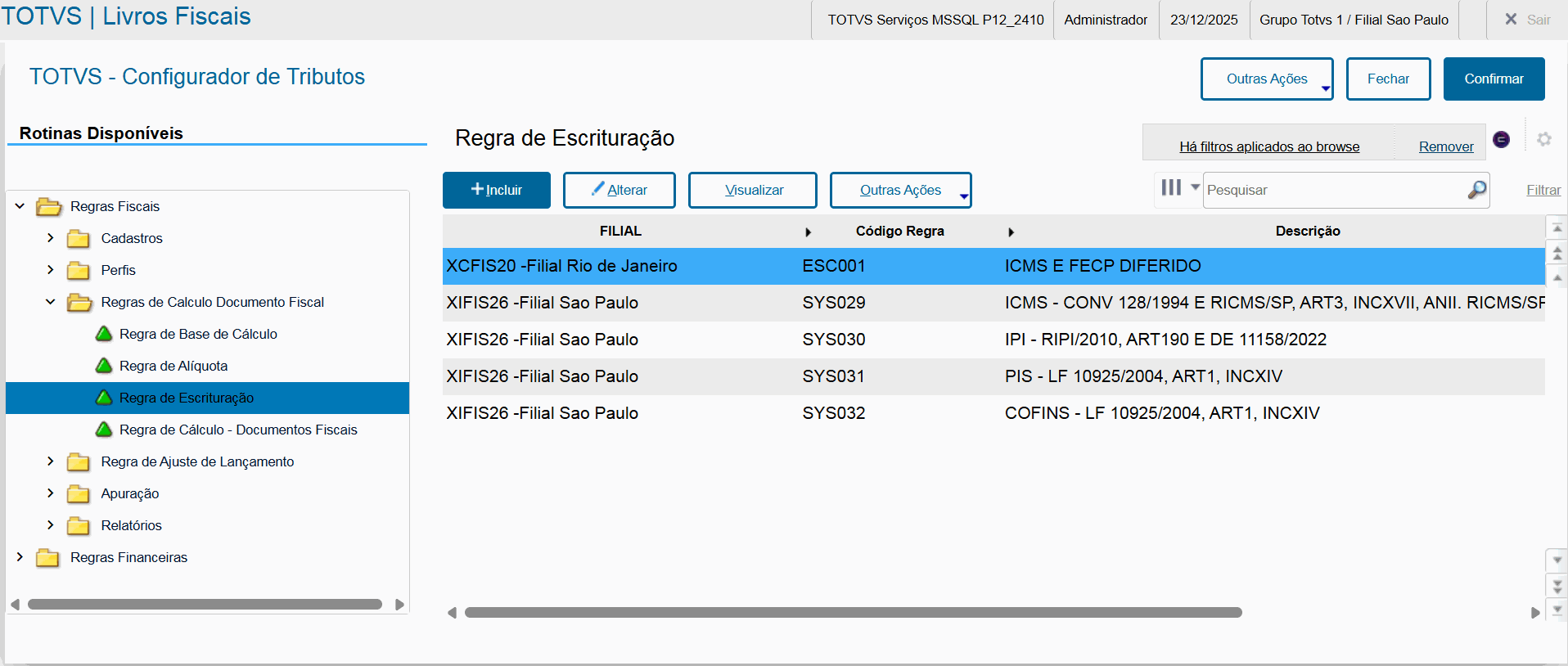Click the Descrição column header
Viewport: 1568px width, 666px height.
(1308, 232)
